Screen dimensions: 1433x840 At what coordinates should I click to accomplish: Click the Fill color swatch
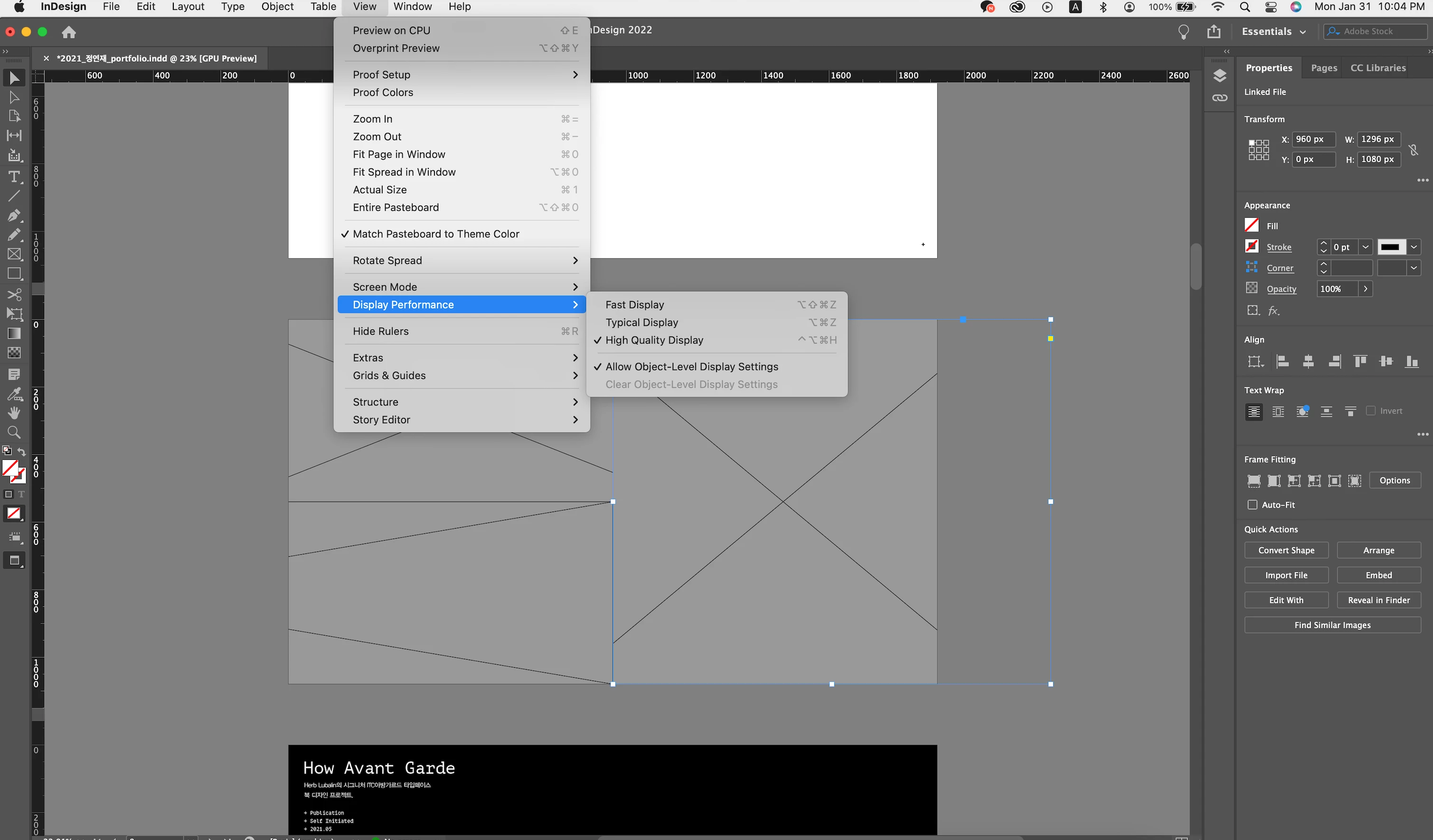point(1251,225)
